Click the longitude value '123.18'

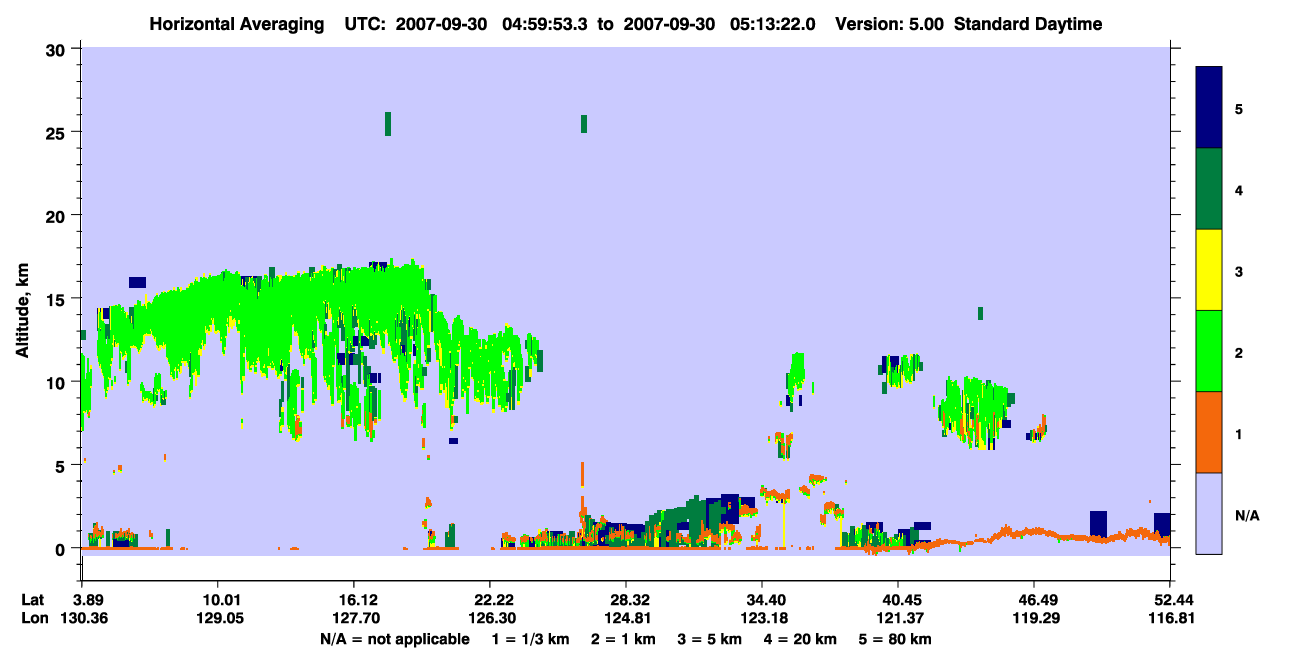click(762, 619)
